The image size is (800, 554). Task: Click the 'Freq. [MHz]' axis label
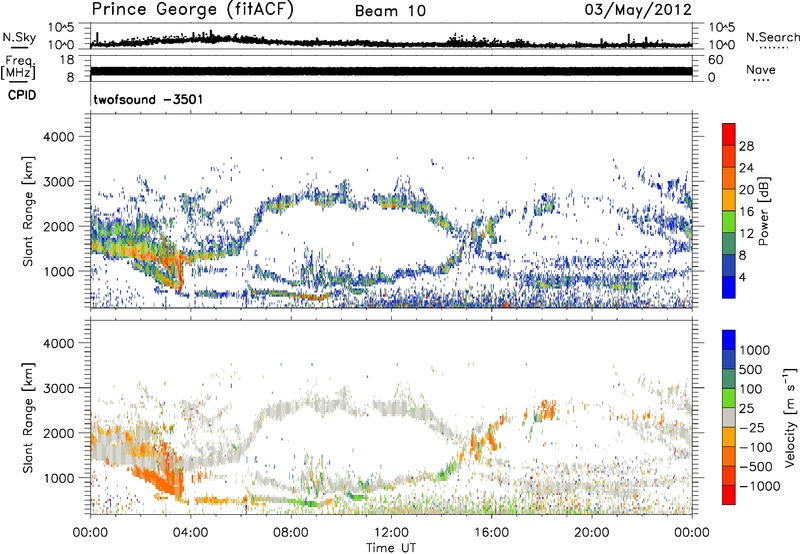(18, 67)
